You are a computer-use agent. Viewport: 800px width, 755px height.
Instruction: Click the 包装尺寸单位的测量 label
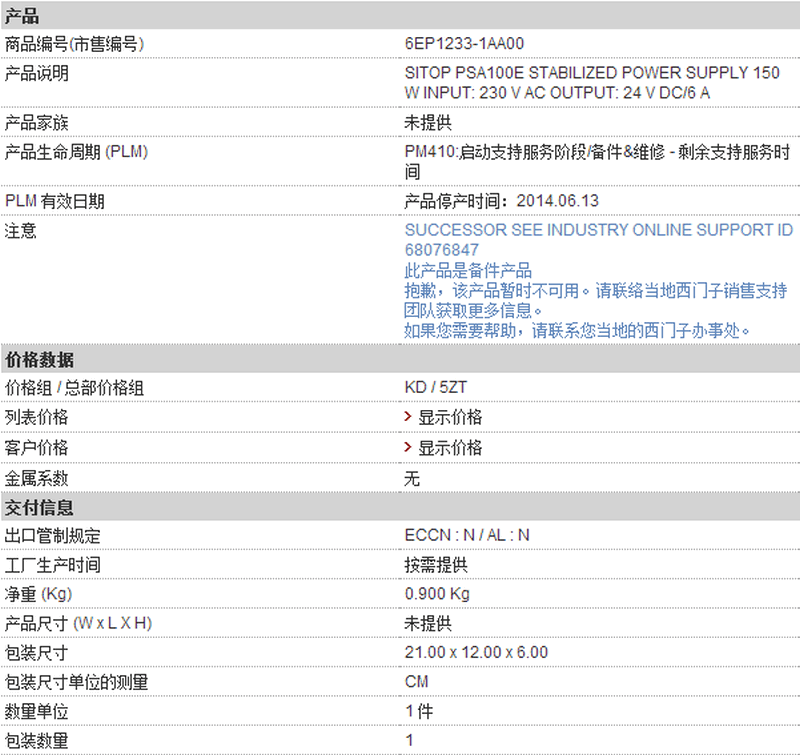pos(77,682)
